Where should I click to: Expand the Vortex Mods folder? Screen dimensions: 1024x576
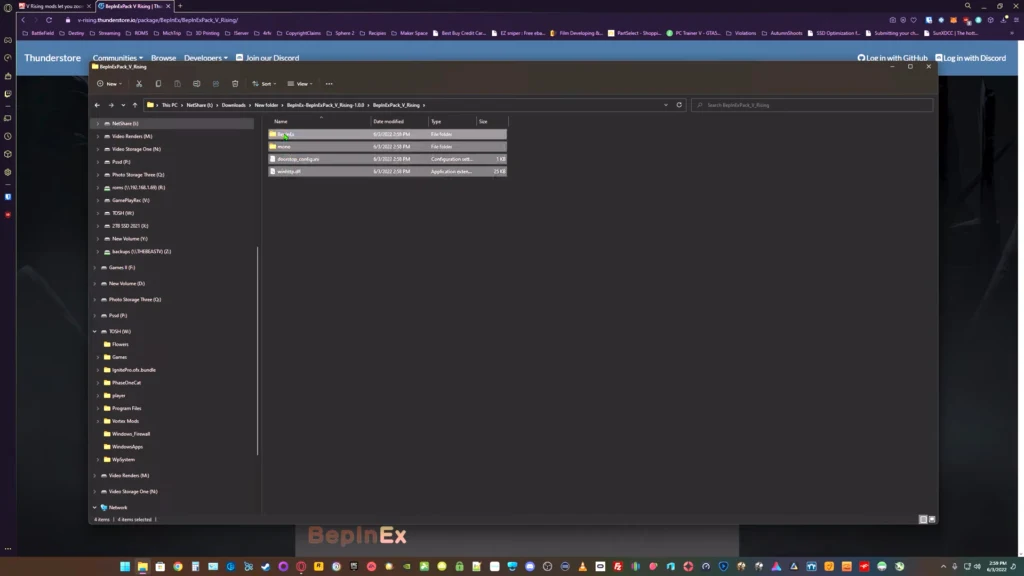[98, 421]
